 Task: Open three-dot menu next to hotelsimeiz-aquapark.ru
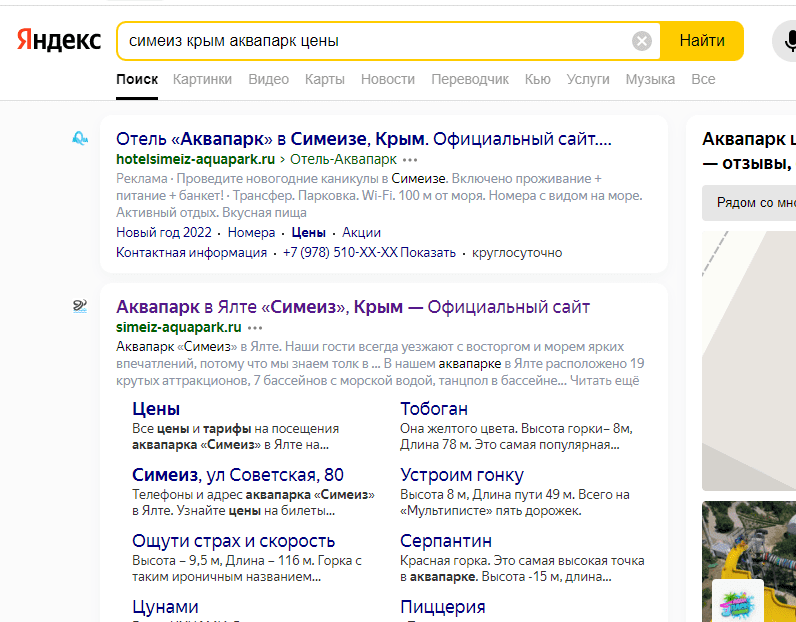click(410, 159)
